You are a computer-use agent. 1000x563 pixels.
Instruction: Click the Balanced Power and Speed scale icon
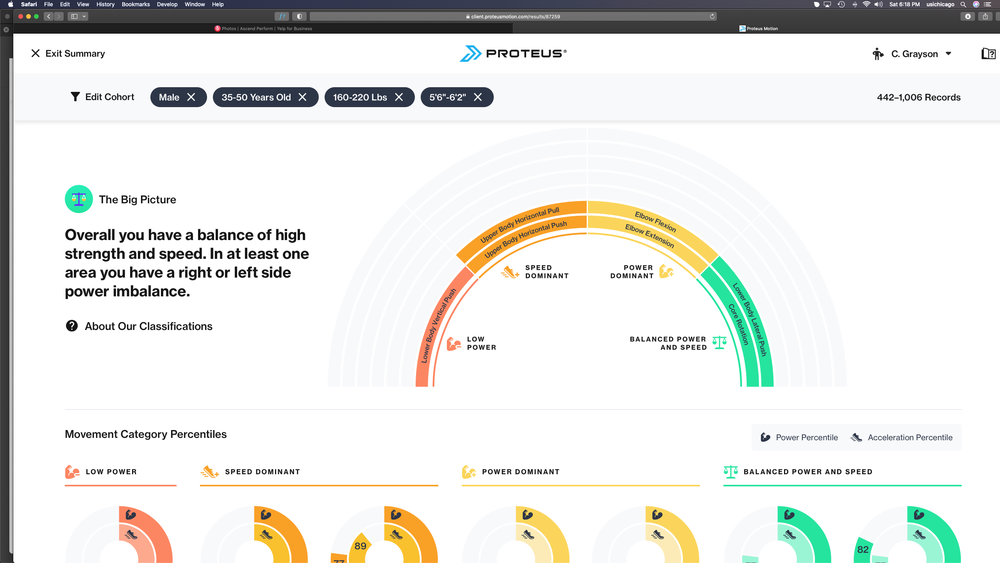(x=719, y=343)
